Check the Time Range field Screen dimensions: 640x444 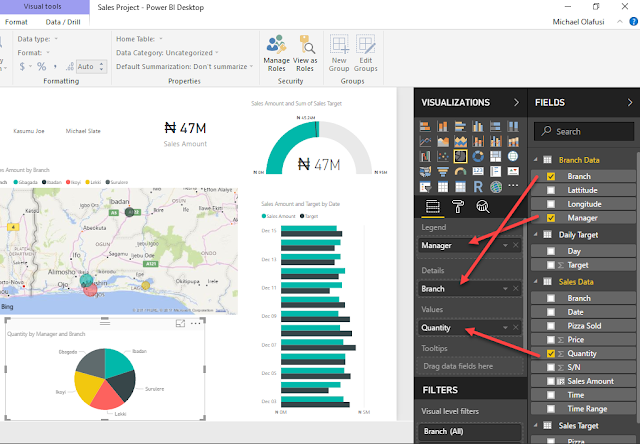pyautogui.click(x=551, y=408)
